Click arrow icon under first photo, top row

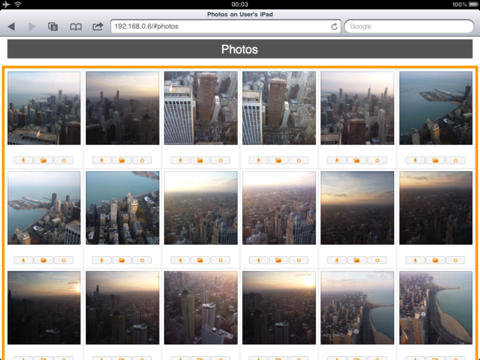[23, 160]
